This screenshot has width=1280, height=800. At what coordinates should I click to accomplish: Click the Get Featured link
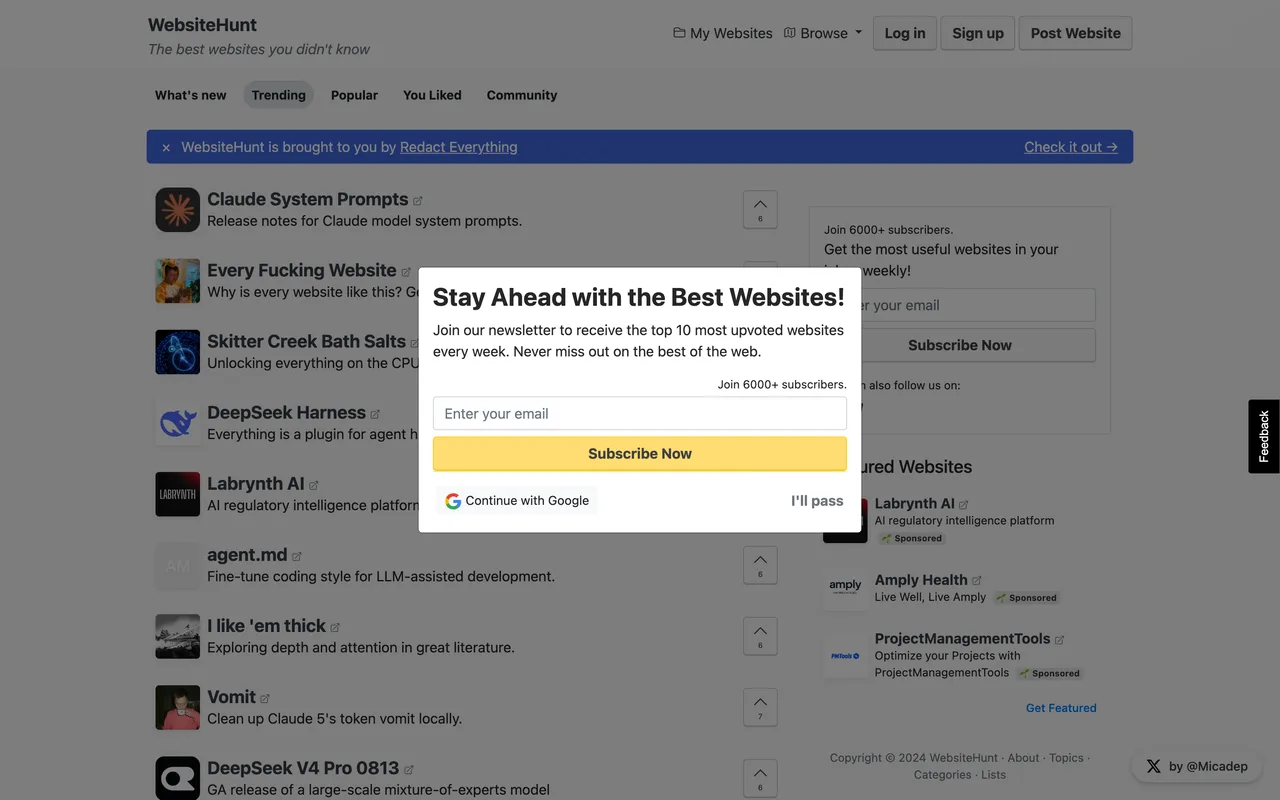tap(1061, 708)
